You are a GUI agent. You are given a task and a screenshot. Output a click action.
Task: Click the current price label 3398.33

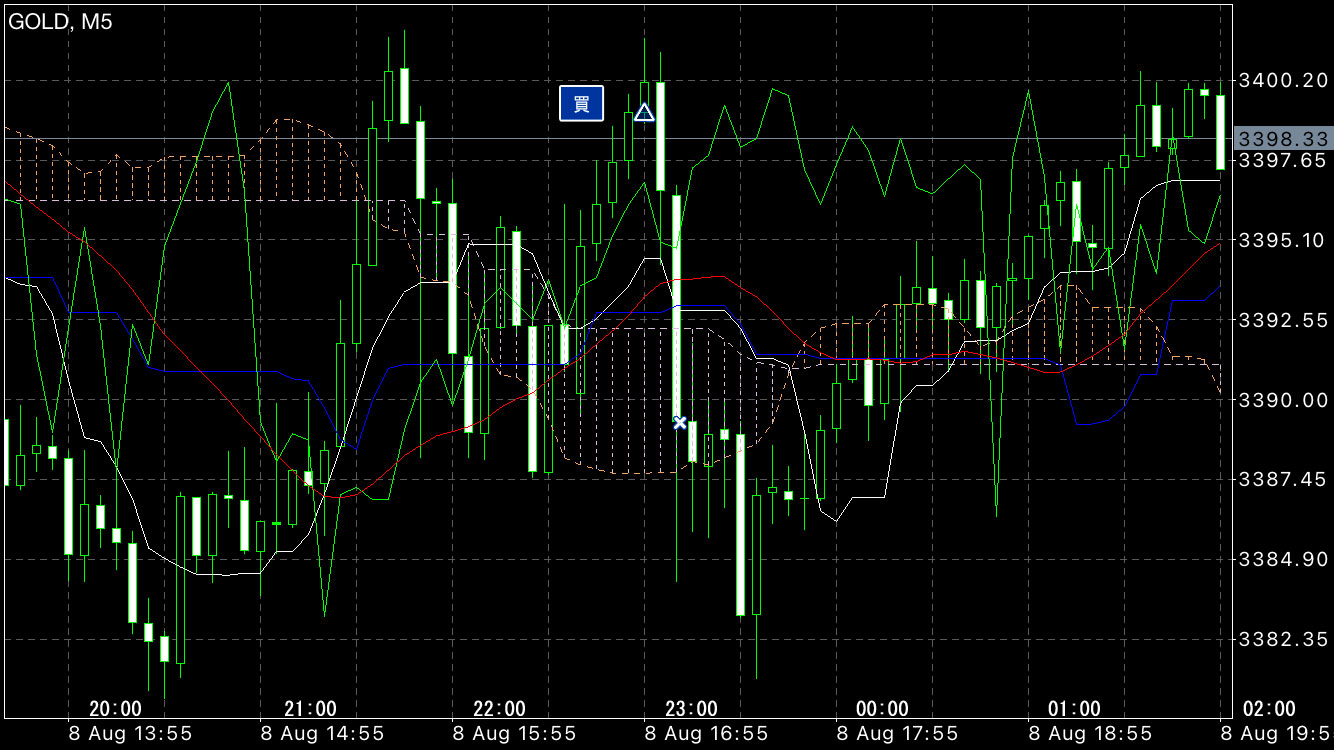pyautogui.click(x=1281, y=138)
